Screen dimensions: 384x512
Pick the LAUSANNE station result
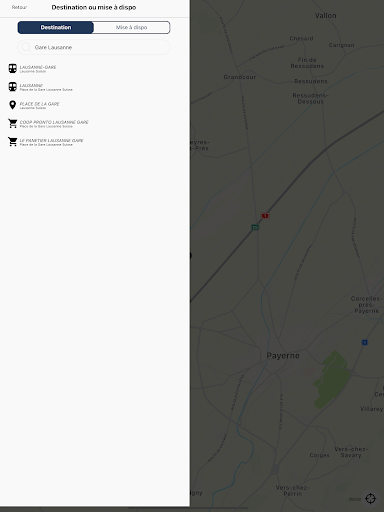coord(46,87)
